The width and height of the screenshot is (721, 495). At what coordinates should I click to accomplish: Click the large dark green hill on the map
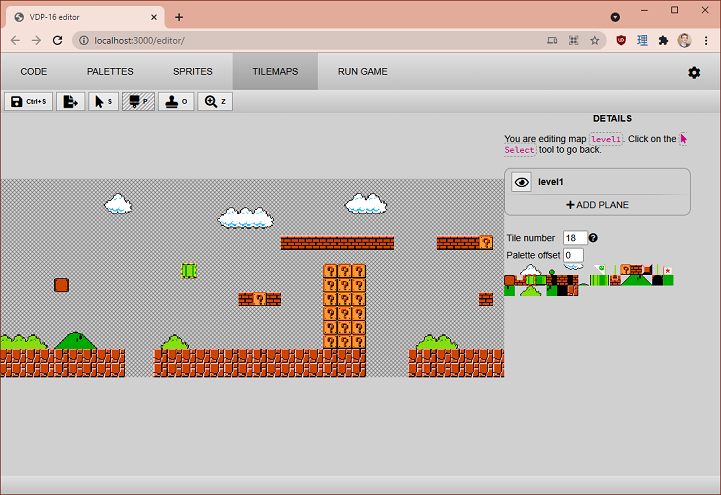pyautogui.click(x=76, y=341)
